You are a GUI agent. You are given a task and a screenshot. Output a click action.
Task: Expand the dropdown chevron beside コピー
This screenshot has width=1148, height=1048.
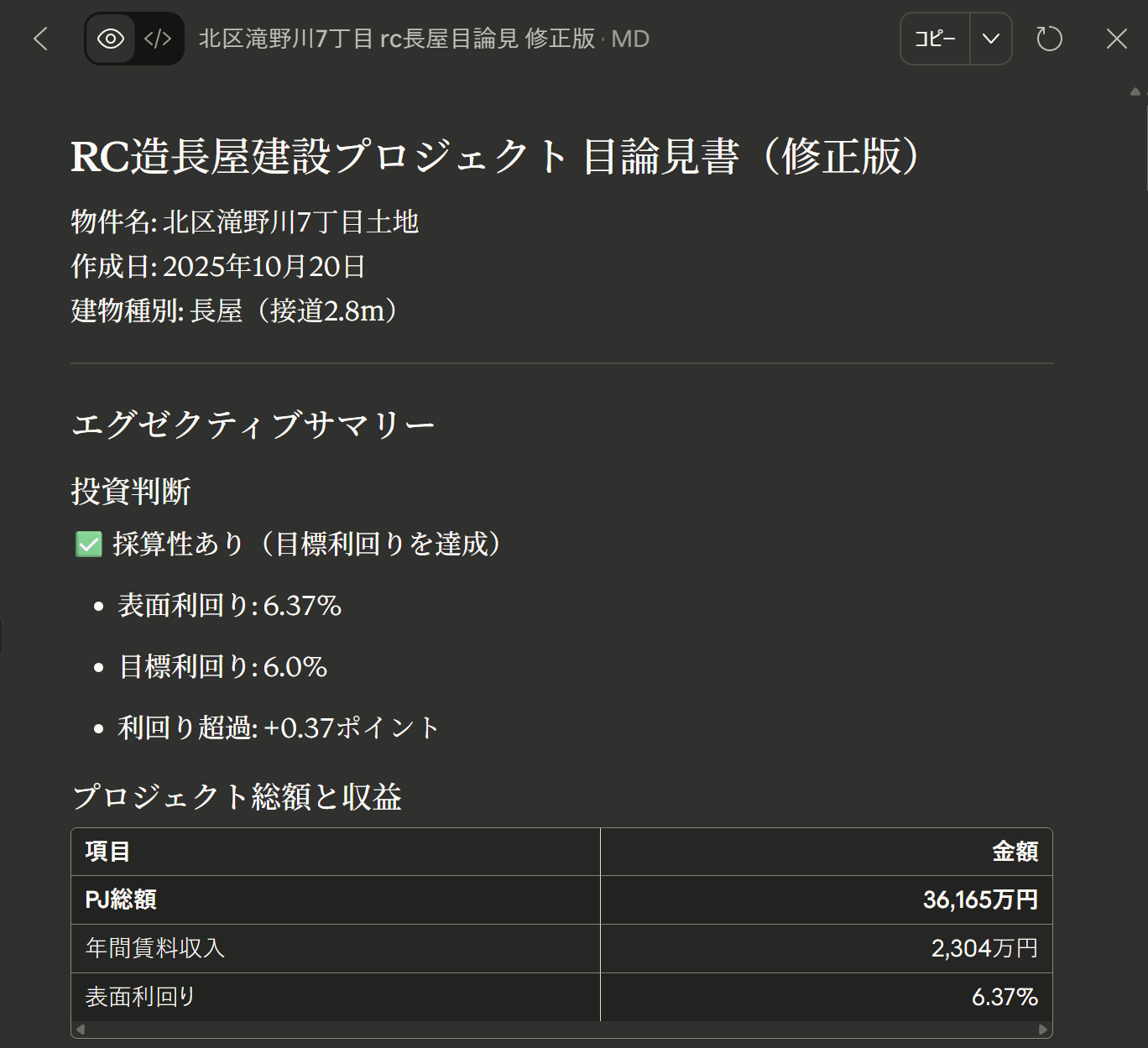pos(991,39)
